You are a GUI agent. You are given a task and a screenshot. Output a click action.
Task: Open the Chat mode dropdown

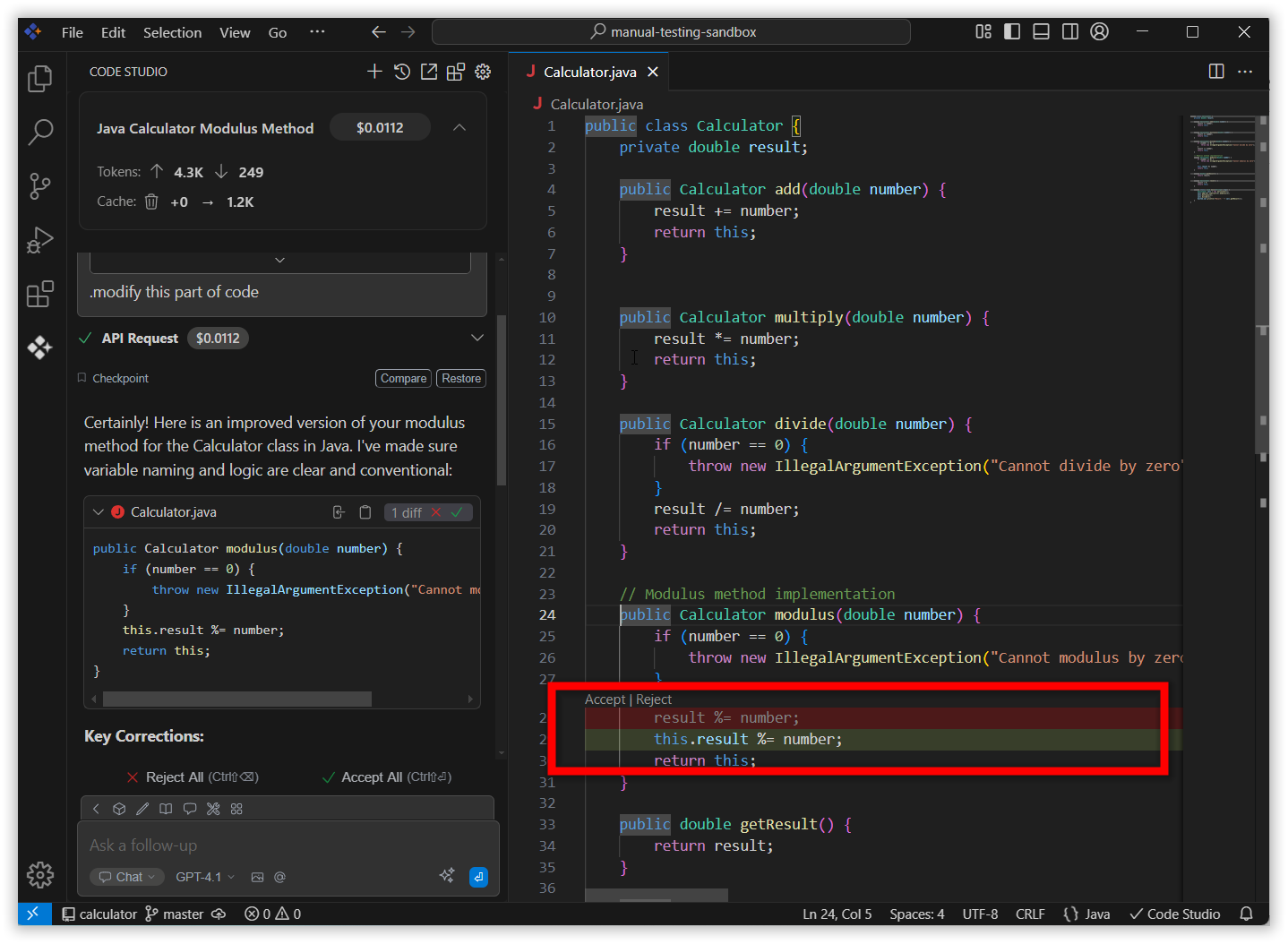click(126, 877)
